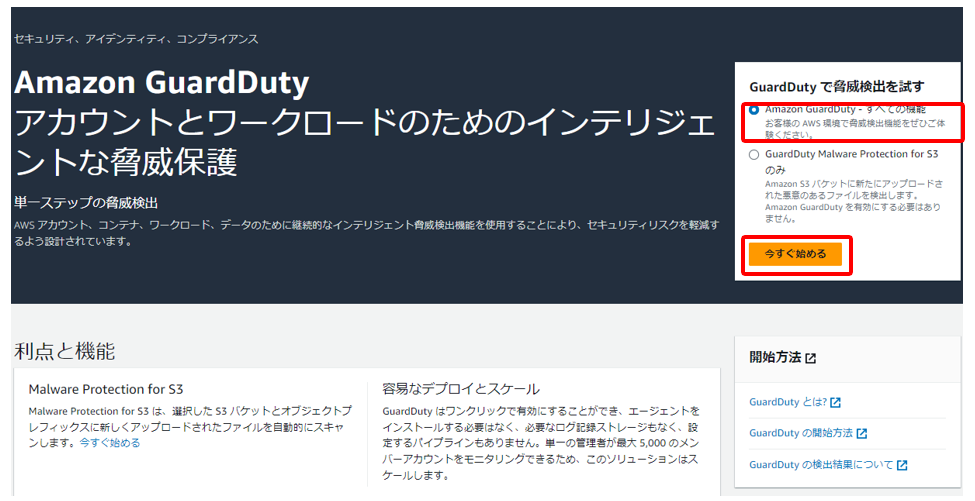Click external icon next to GuardDuty とは?
The width and height of the screenshot is (975, 501).
click(835, 403)
